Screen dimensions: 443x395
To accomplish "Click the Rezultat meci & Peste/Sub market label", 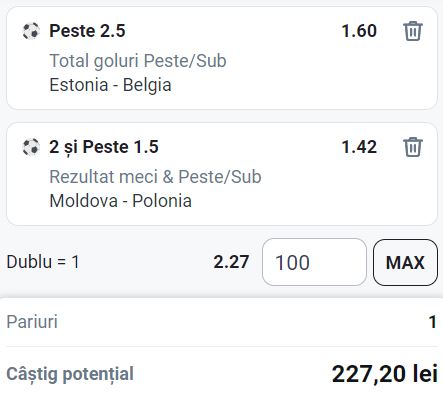I will pos(155,177).
